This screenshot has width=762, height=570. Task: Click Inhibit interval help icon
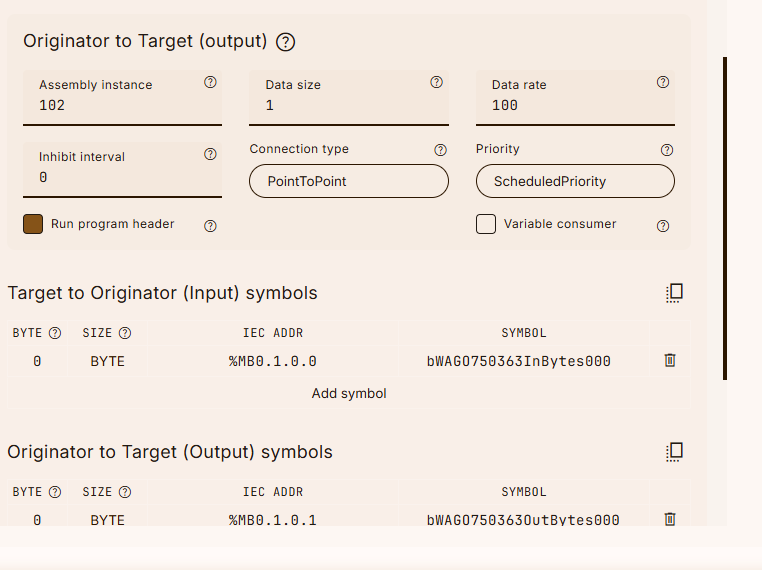point(210,155)
